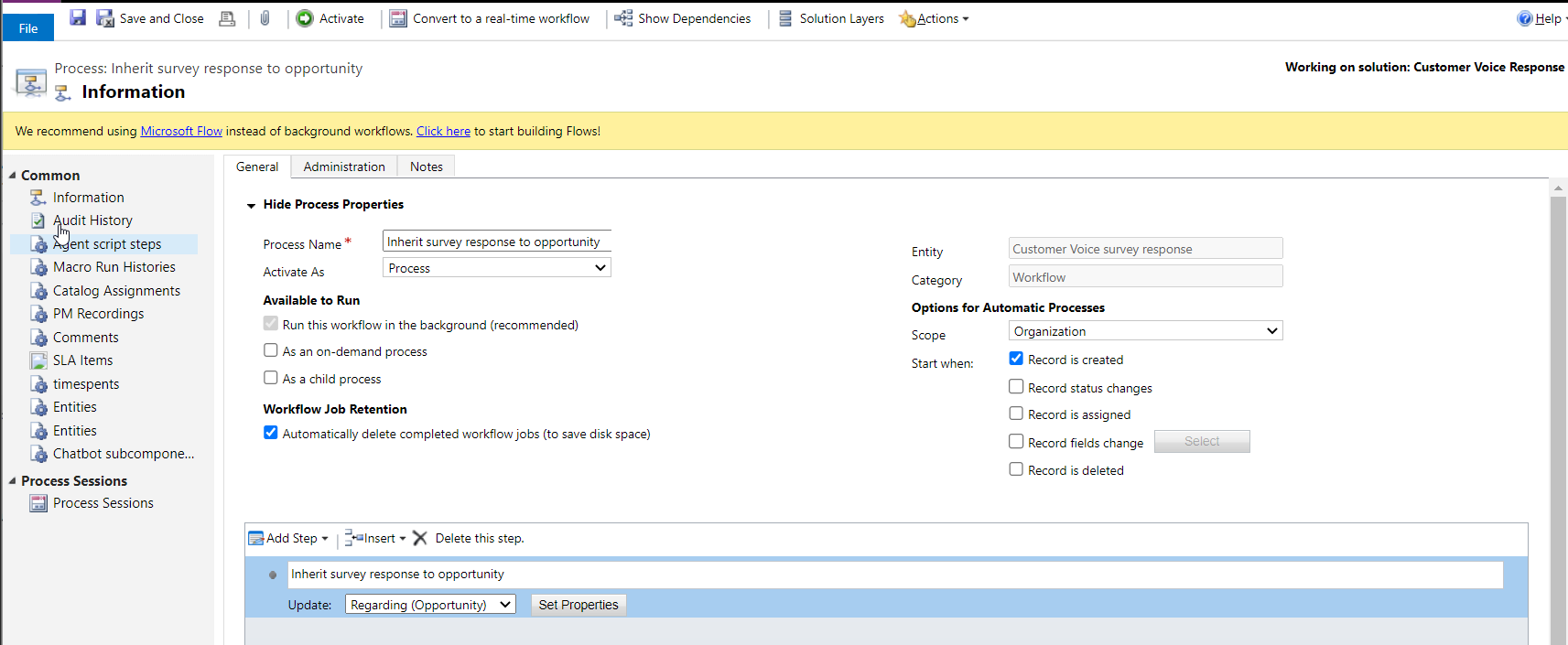The height and width of the screenshot is (645, 1568).
Task: Click the process header workflow icon
Action: tap(31, 82)
